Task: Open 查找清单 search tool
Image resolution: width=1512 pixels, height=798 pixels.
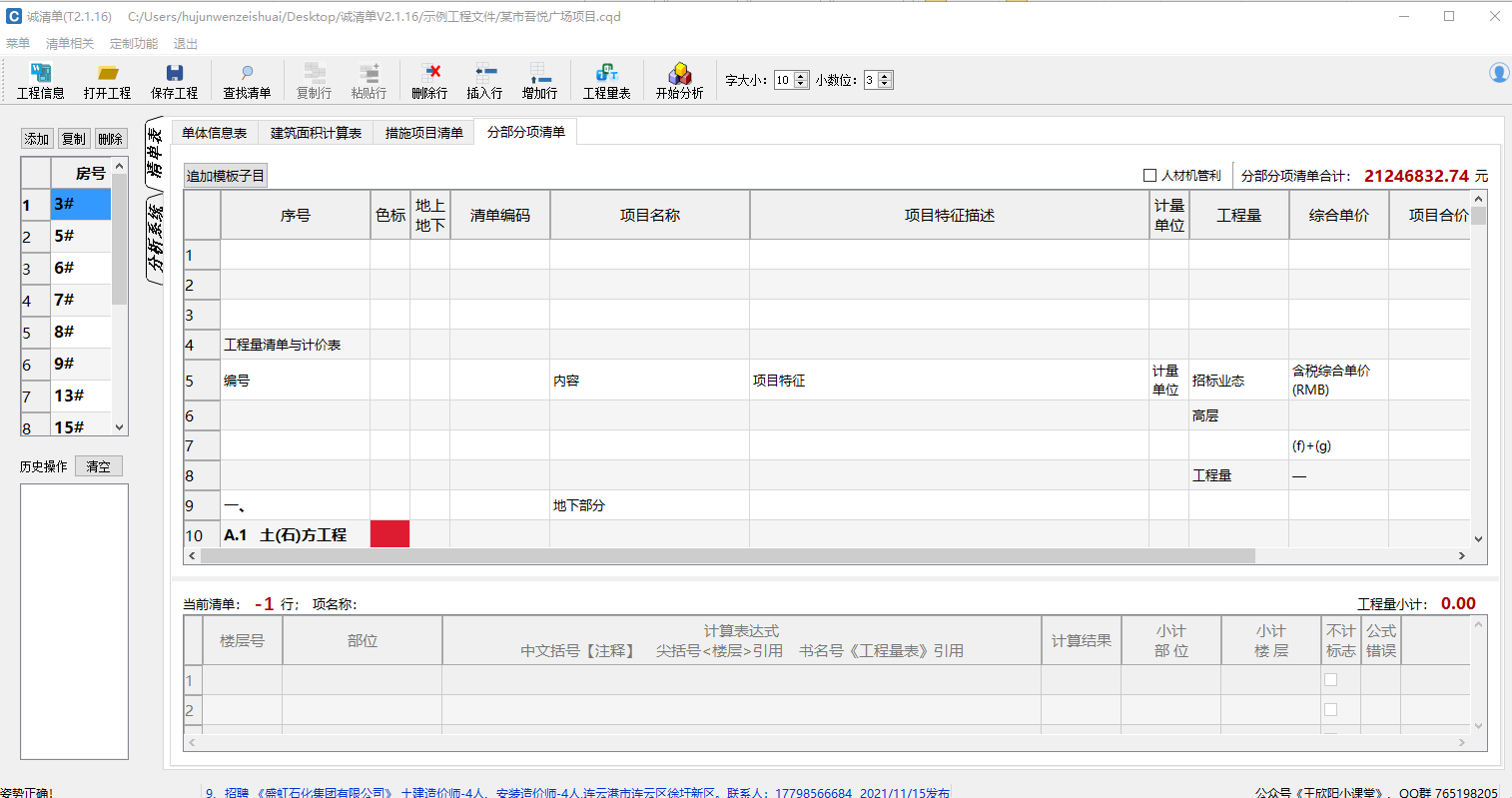Action: point(247,80)
